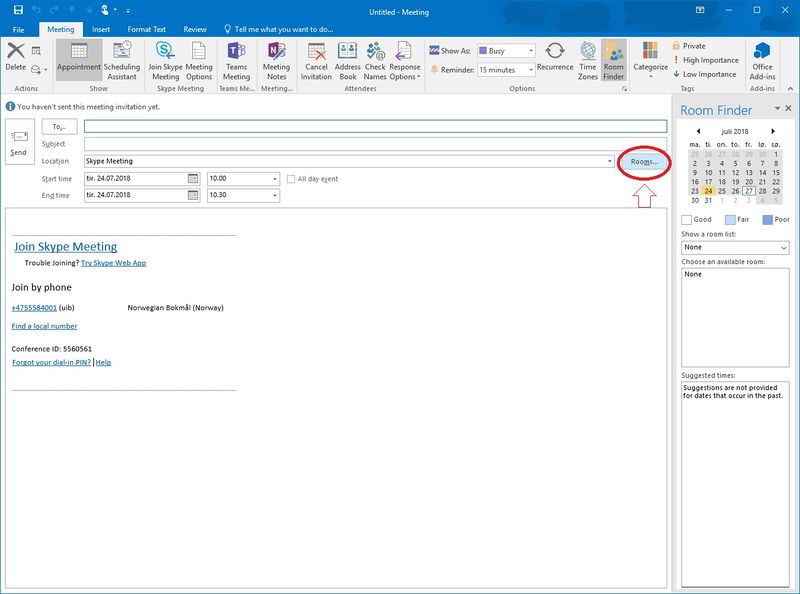Image resolution: width=800 pixels, height=594 pixels.
Task: Open the Scheduling Assistant view
Action: 121,60
